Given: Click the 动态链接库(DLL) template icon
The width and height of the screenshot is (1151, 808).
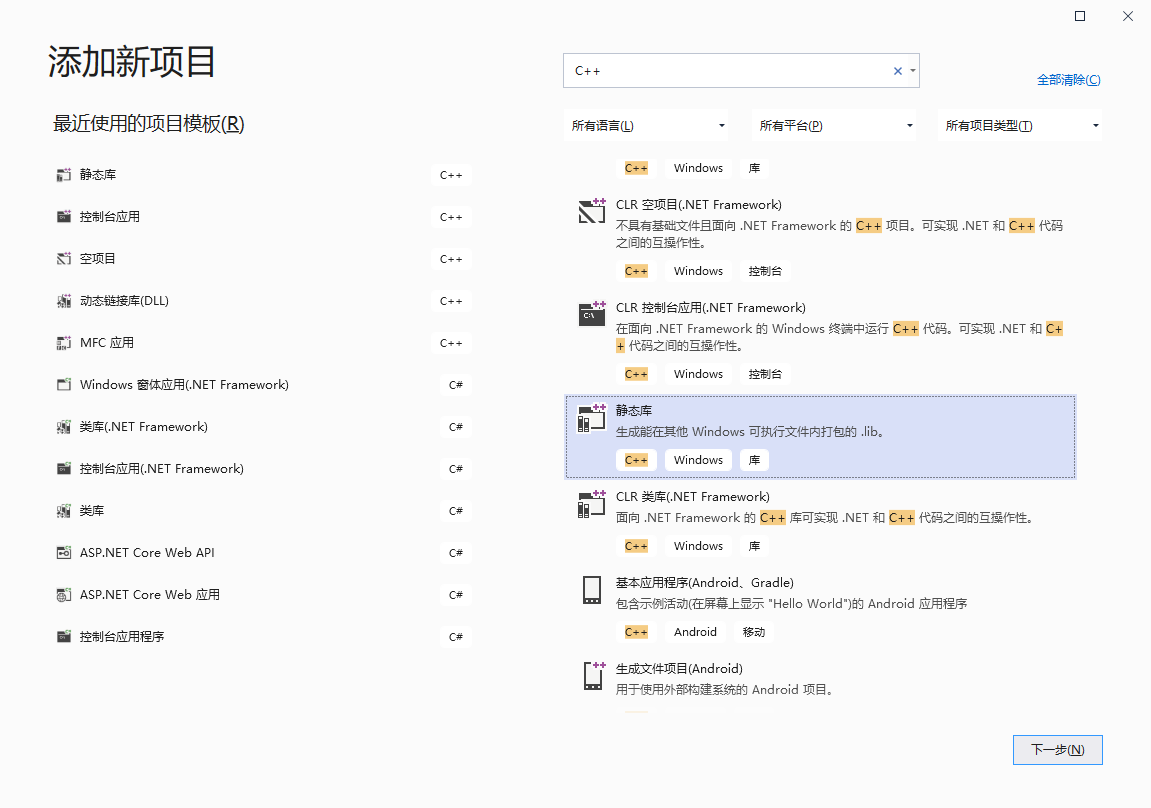Looking at the screenshot, I should tap(64, 301).
